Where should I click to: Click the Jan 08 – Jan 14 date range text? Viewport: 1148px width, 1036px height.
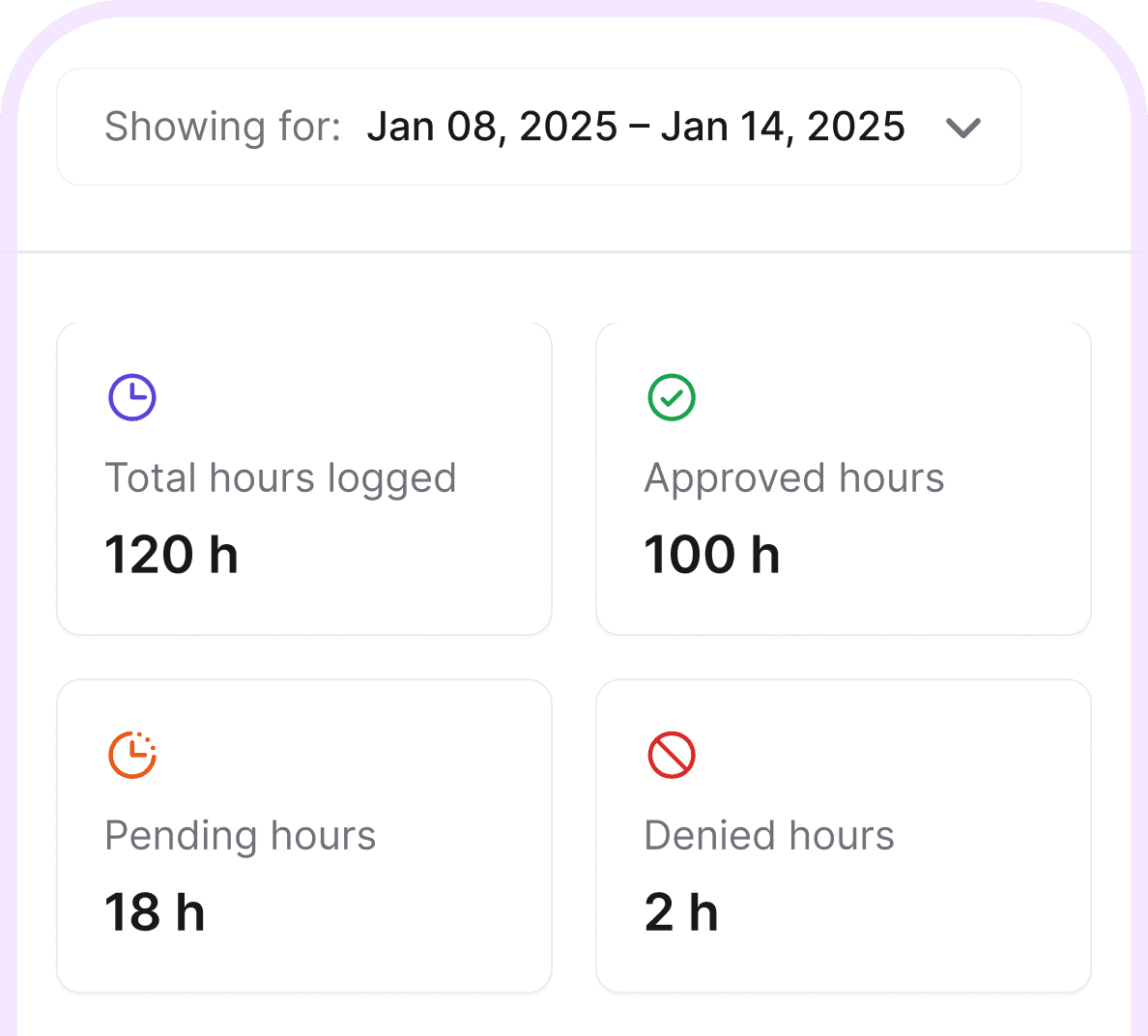point(636,126)
